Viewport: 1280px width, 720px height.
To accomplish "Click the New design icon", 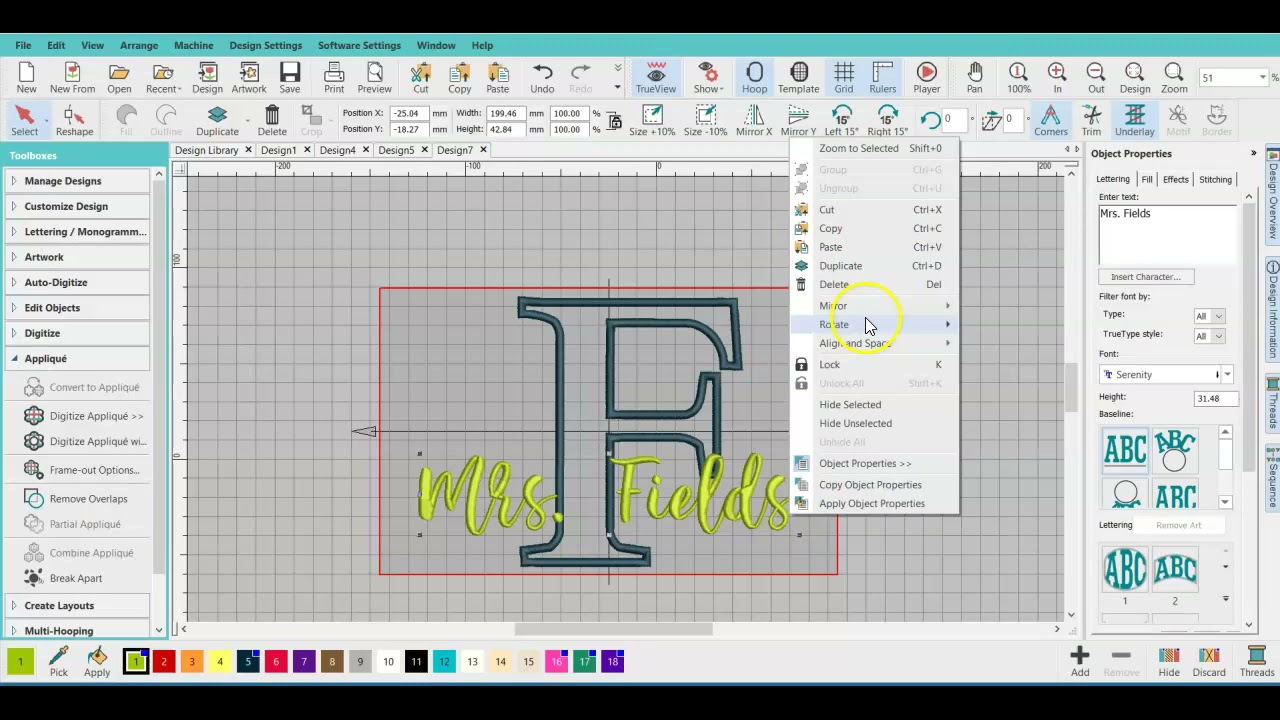I will [26, 78].
